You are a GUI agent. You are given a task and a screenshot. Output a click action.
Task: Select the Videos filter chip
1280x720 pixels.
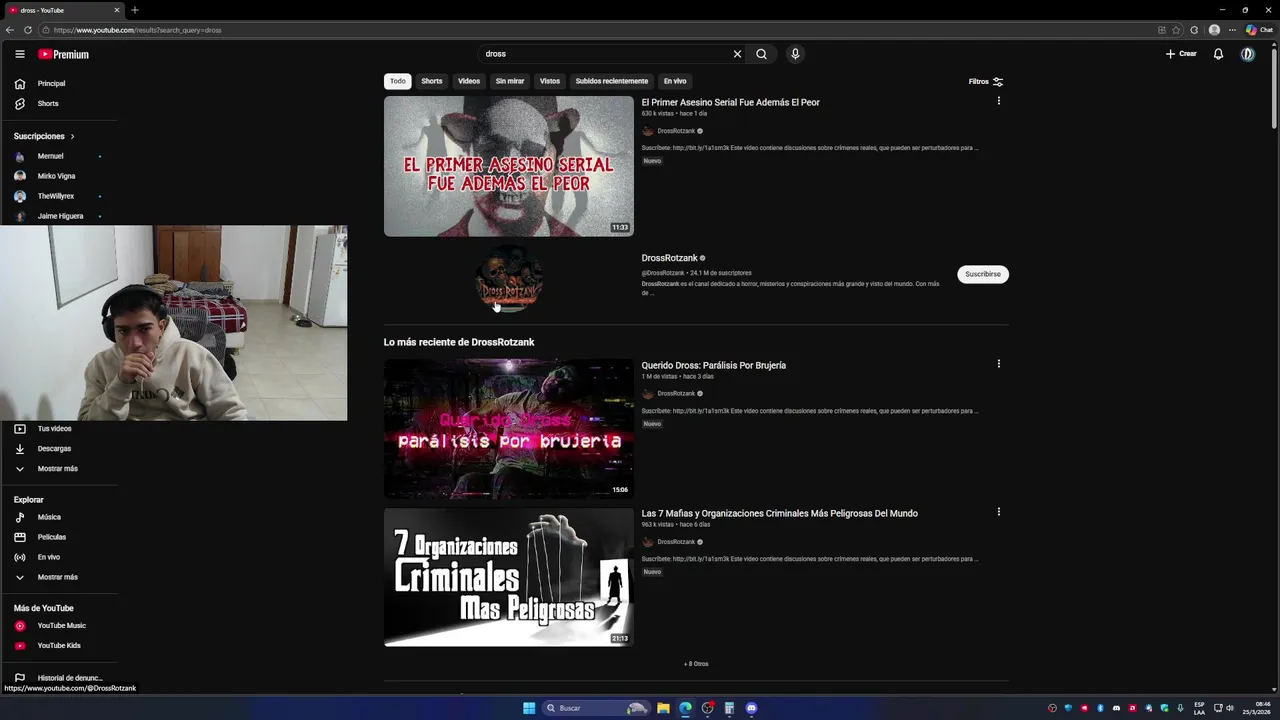[469, 81]
